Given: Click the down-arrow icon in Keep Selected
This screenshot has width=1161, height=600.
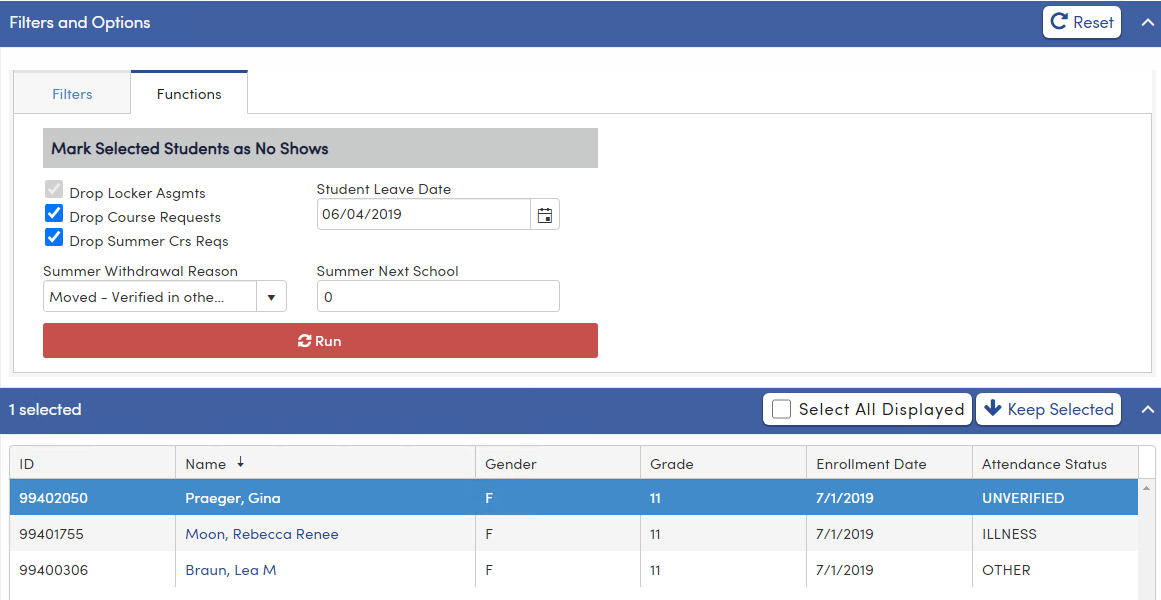Looking at the screenshot, I should [x=993, y=409].
